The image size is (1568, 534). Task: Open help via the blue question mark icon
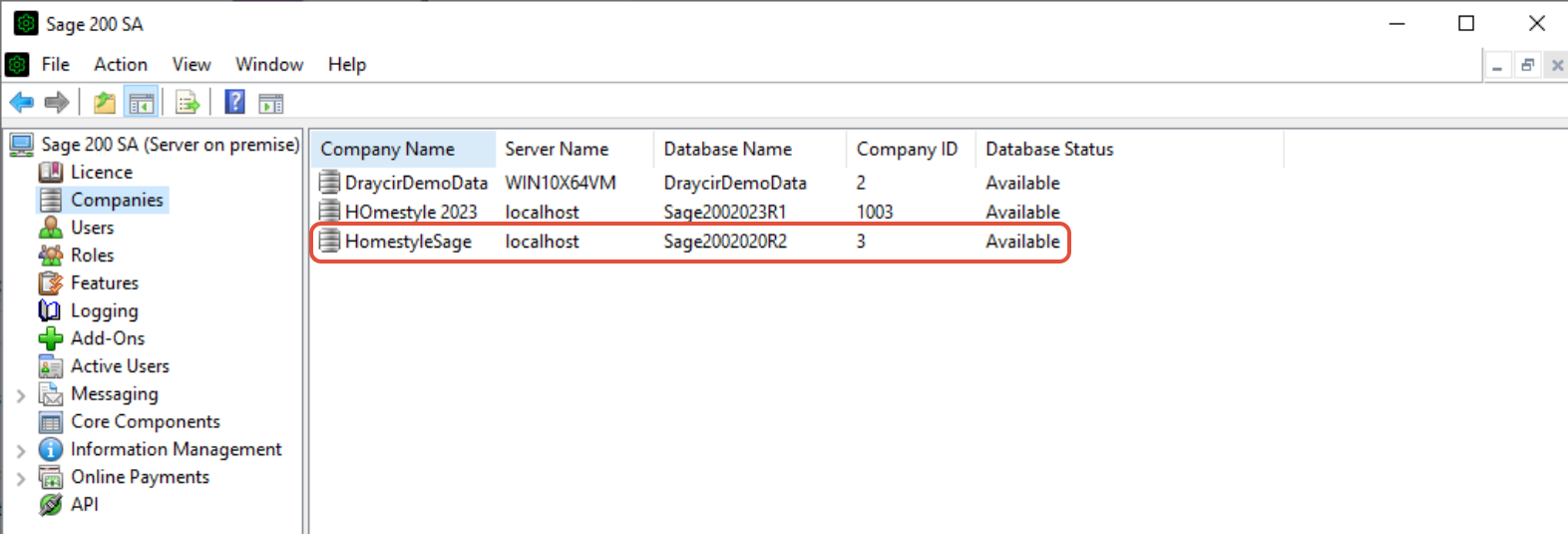point(234,102)
